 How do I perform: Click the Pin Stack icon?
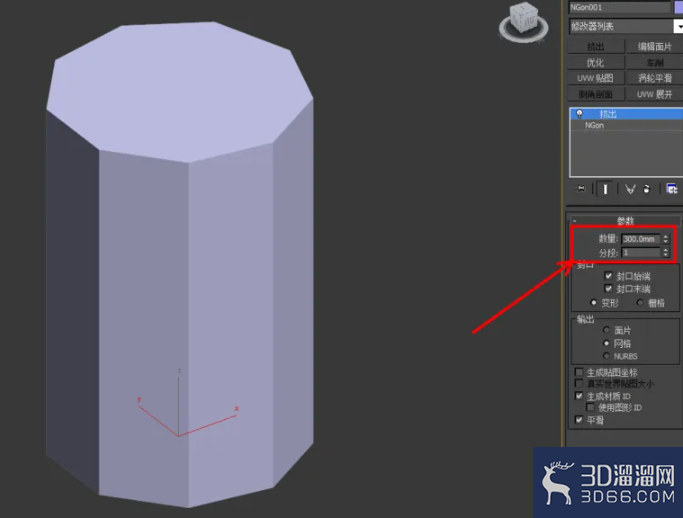(x=580, y=189)
